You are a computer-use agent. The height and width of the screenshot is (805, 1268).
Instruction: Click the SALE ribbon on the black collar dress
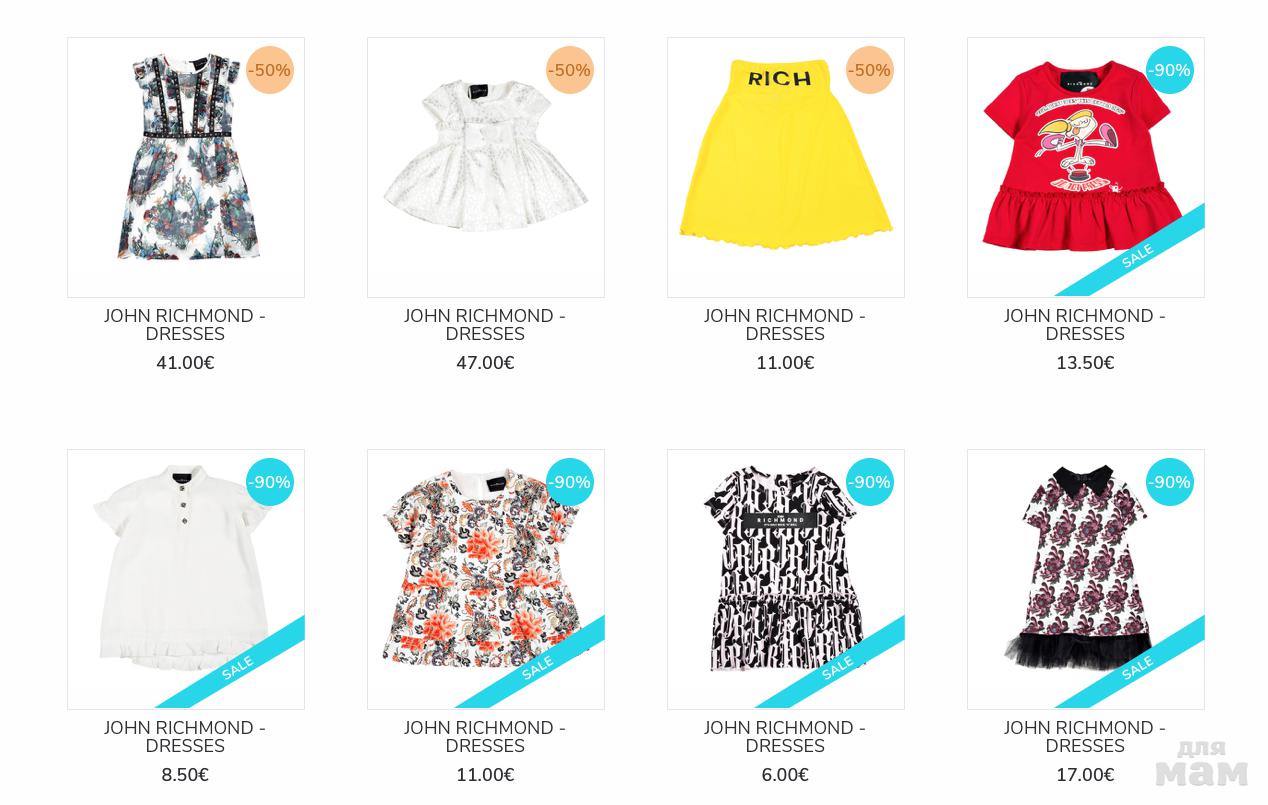(1137, 668)
